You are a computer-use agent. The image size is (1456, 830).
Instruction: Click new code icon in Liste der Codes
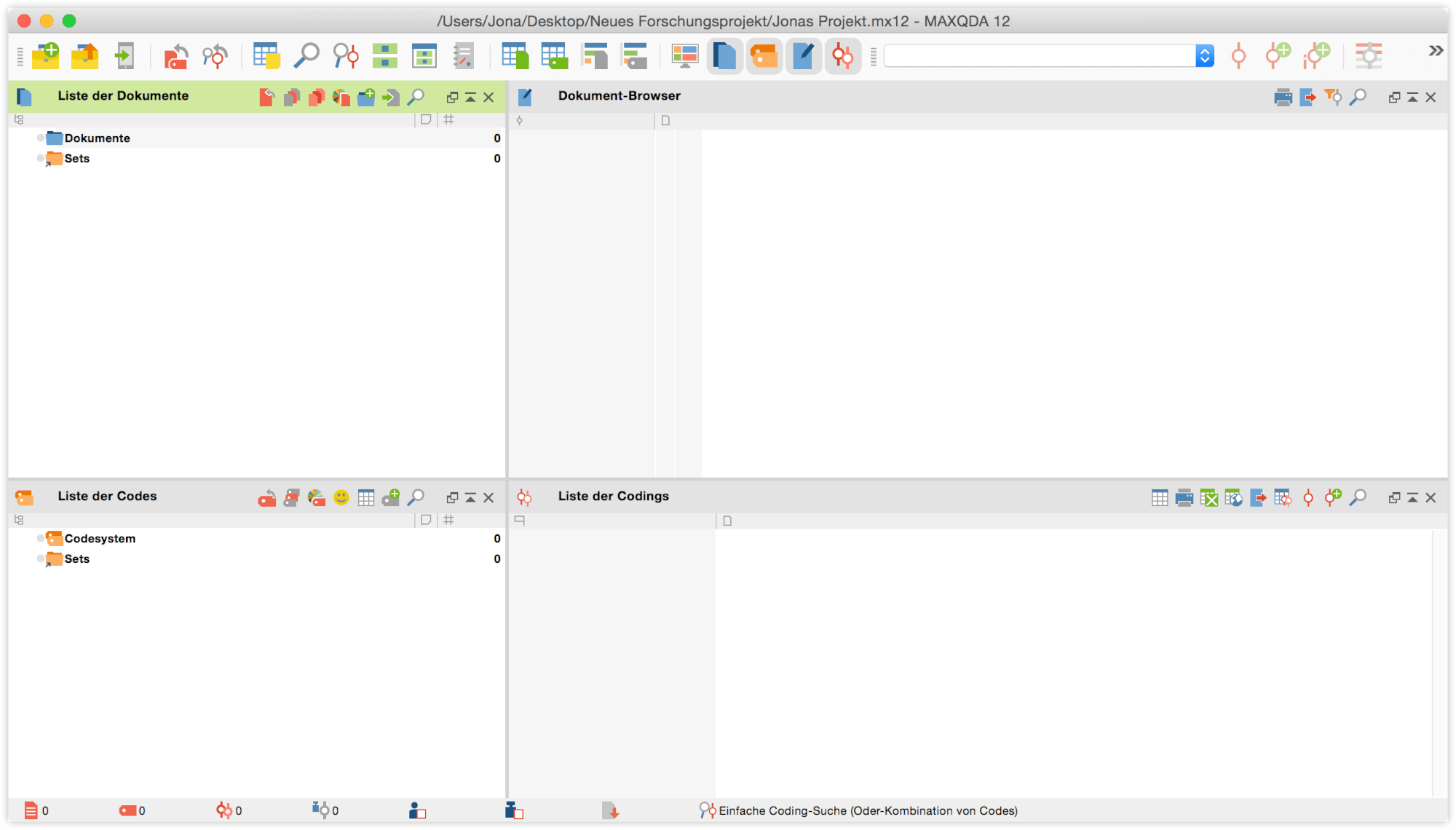[390, 497]
